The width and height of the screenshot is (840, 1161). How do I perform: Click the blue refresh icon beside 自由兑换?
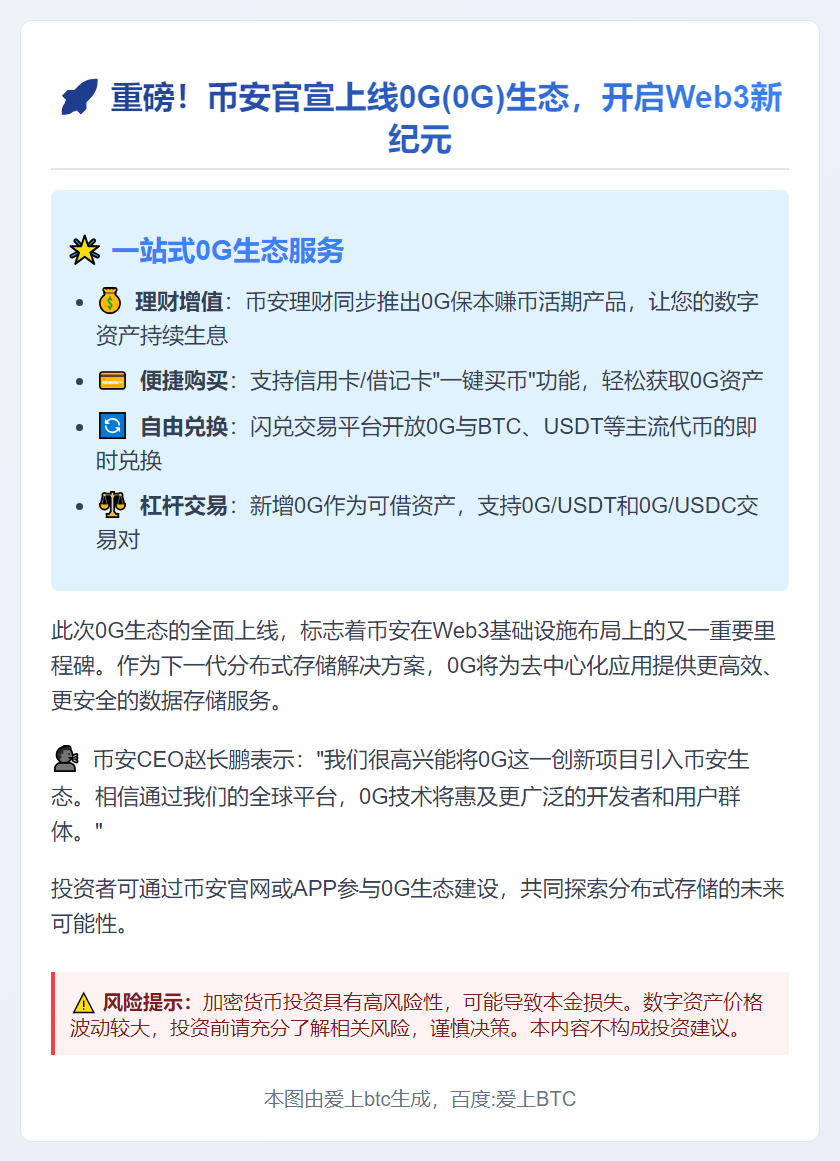(113, 426)
